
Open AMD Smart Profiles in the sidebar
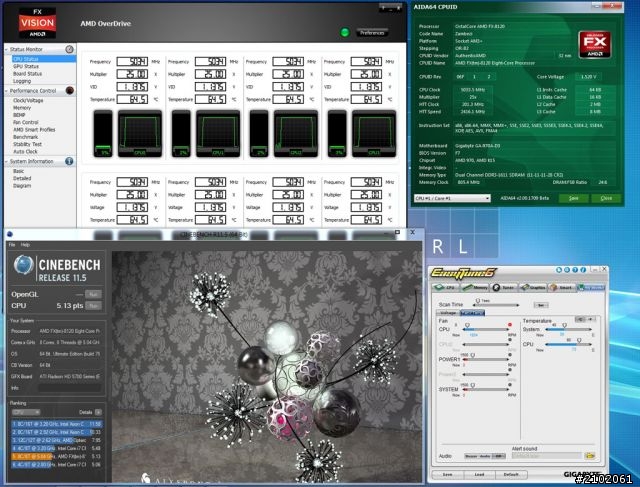(34, 129)
